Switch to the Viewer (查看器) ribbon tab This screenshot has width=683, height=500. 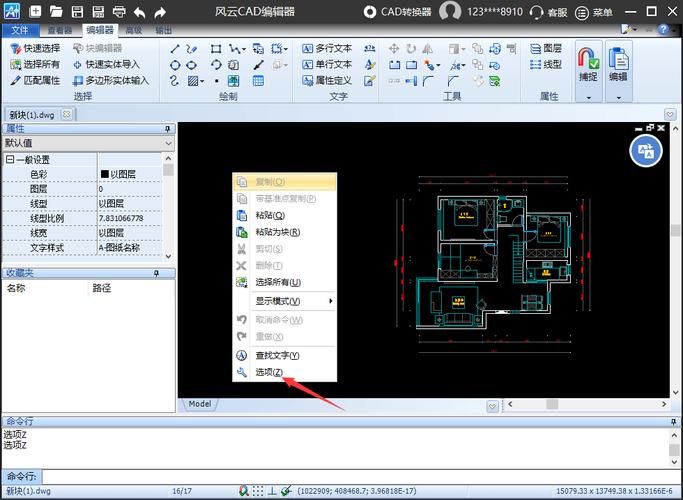pyautogui.click(x=60, y=30)
